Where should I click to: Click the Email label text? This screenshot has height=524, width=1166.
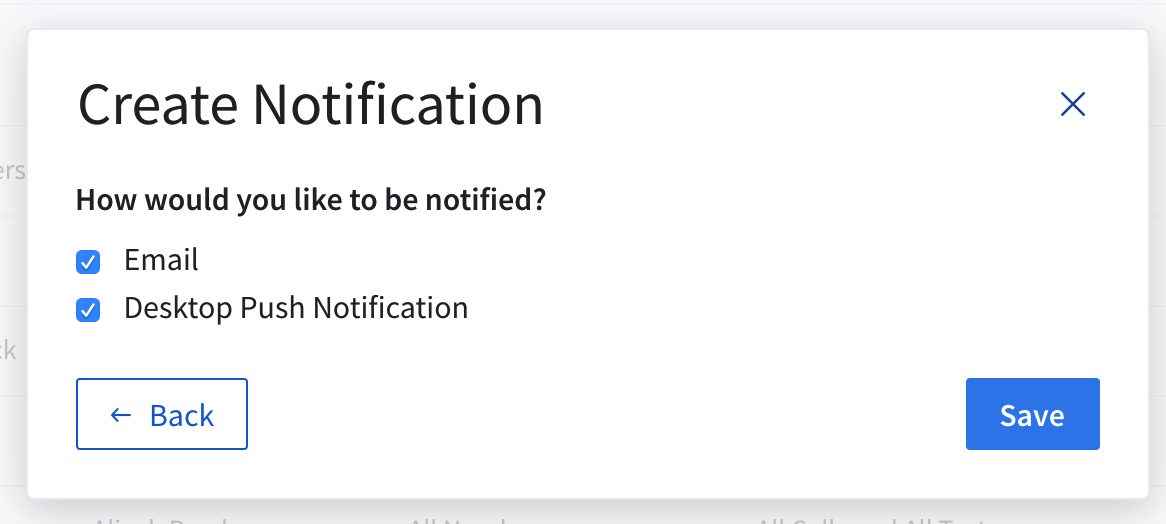161,260
